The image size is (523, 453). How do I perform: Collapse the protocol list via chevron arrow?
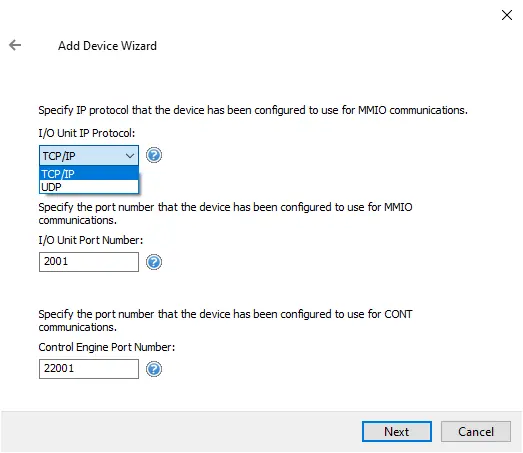(x=130, y=156)
